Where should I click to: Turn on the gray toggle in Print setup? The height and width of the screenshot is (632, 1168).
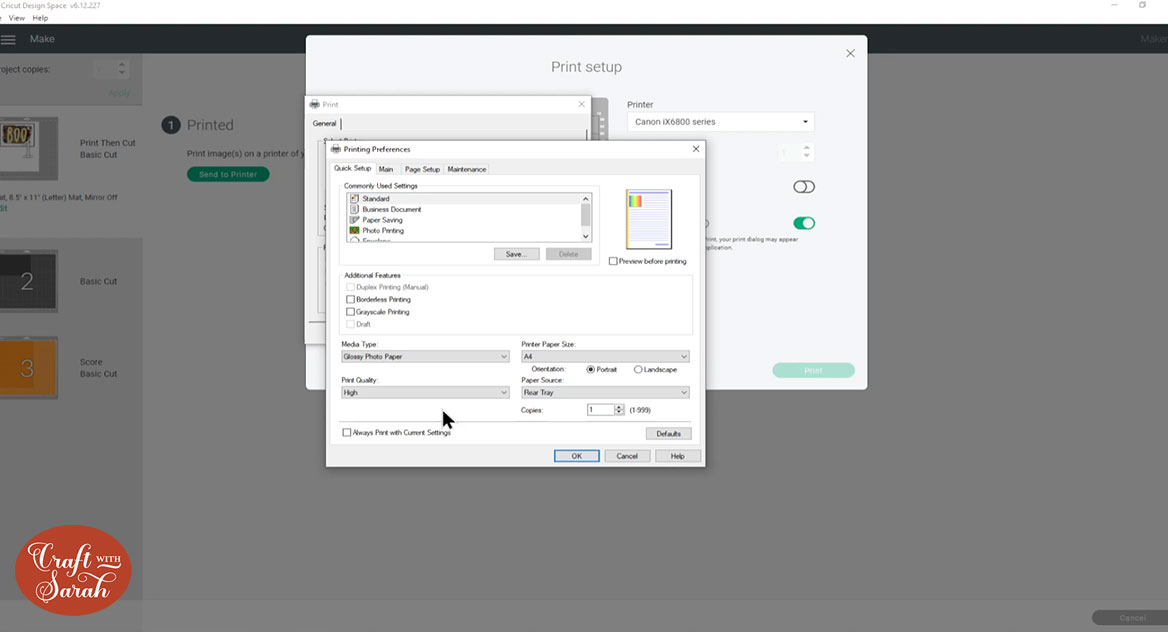pos(804,187)
